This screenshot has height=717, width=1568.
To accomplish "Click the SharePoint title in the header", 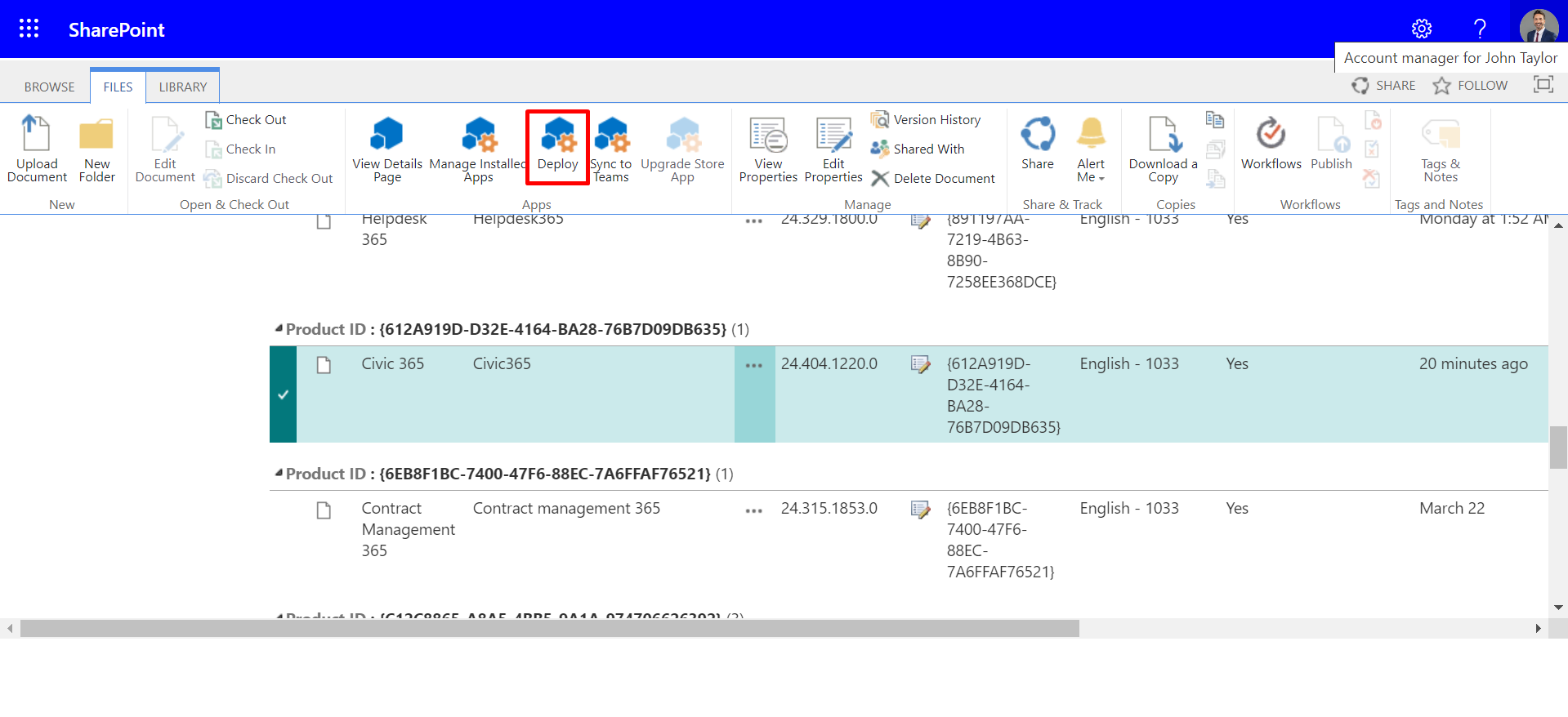I will pos(116,30).
